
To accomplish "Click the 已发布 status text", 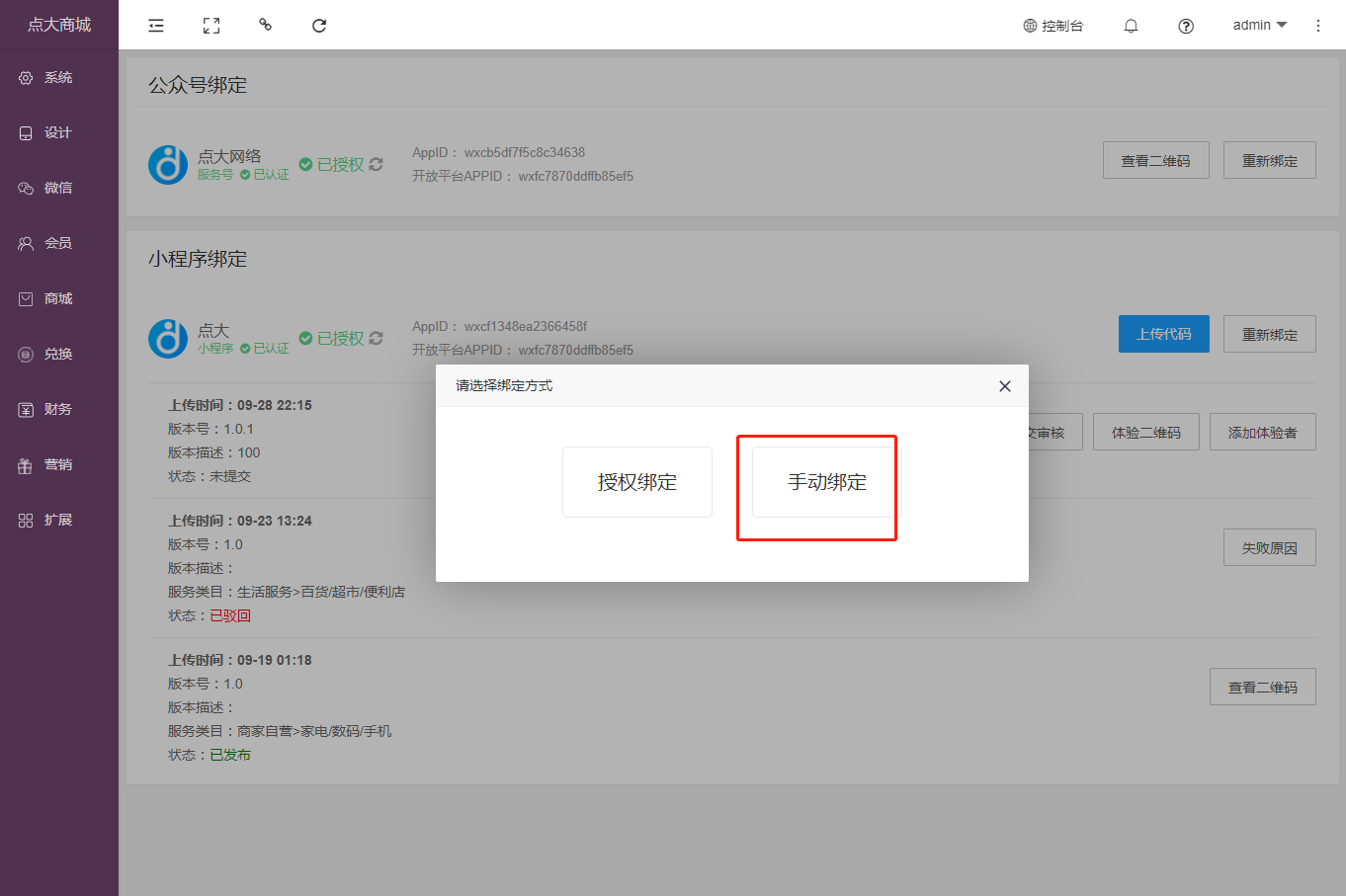I will pyautogui.click(x=230, y=755).
